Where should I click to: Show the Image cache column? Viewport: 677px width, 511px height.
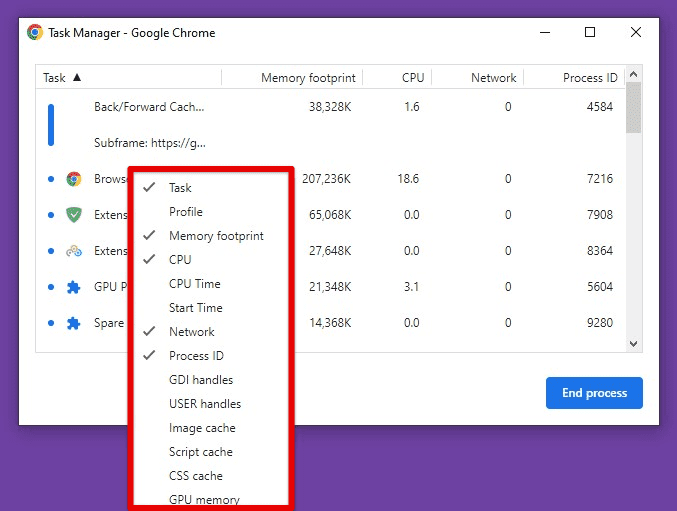click(211, 428)
